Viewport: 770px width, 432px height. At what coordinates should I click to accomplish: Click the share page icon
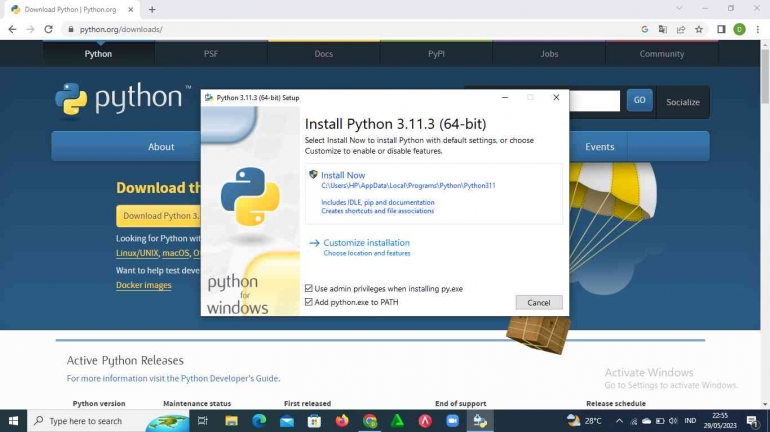tap(681, 29)
